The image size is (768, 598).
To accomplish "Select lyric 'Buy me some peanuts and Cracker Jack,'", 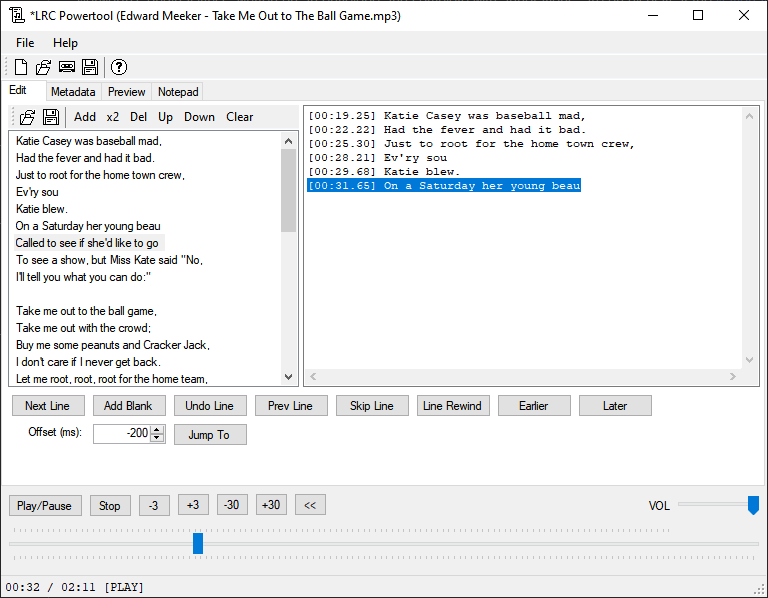I will tap(113, 345).
